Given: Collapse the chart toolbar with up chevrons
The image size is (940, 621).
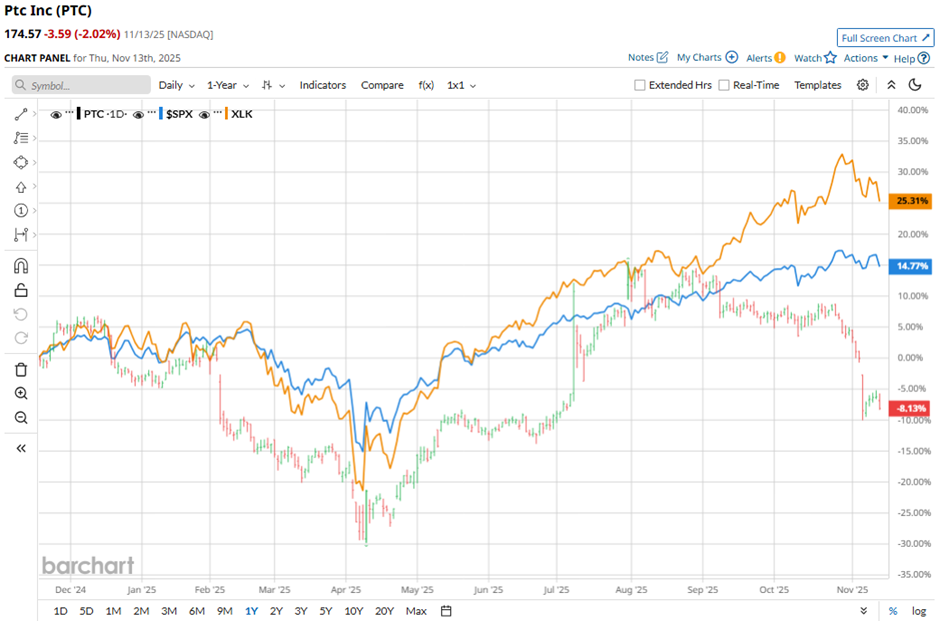Looking at the screenshot, I should (x=891, y=85).
